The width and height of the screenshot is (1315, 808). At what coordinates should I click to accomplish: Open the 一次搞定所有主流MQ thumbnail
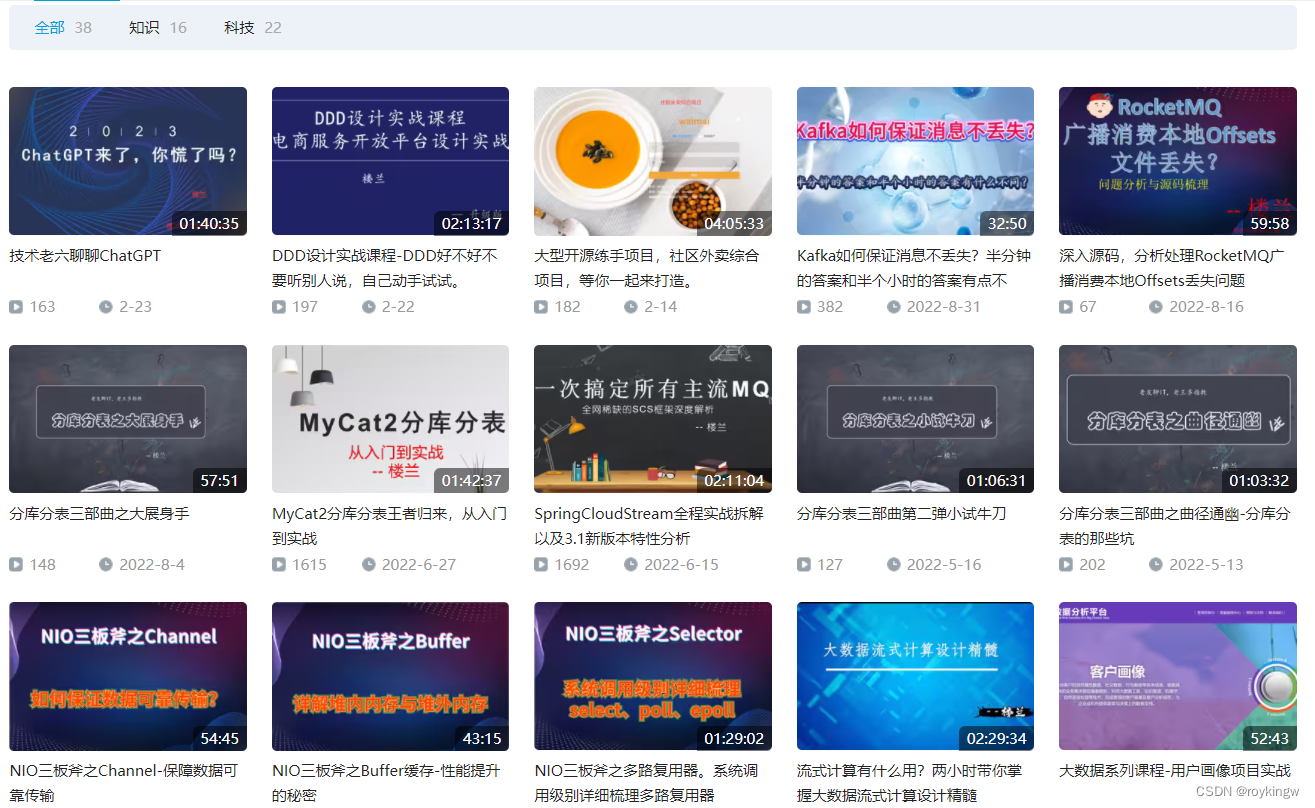[653, 419]
